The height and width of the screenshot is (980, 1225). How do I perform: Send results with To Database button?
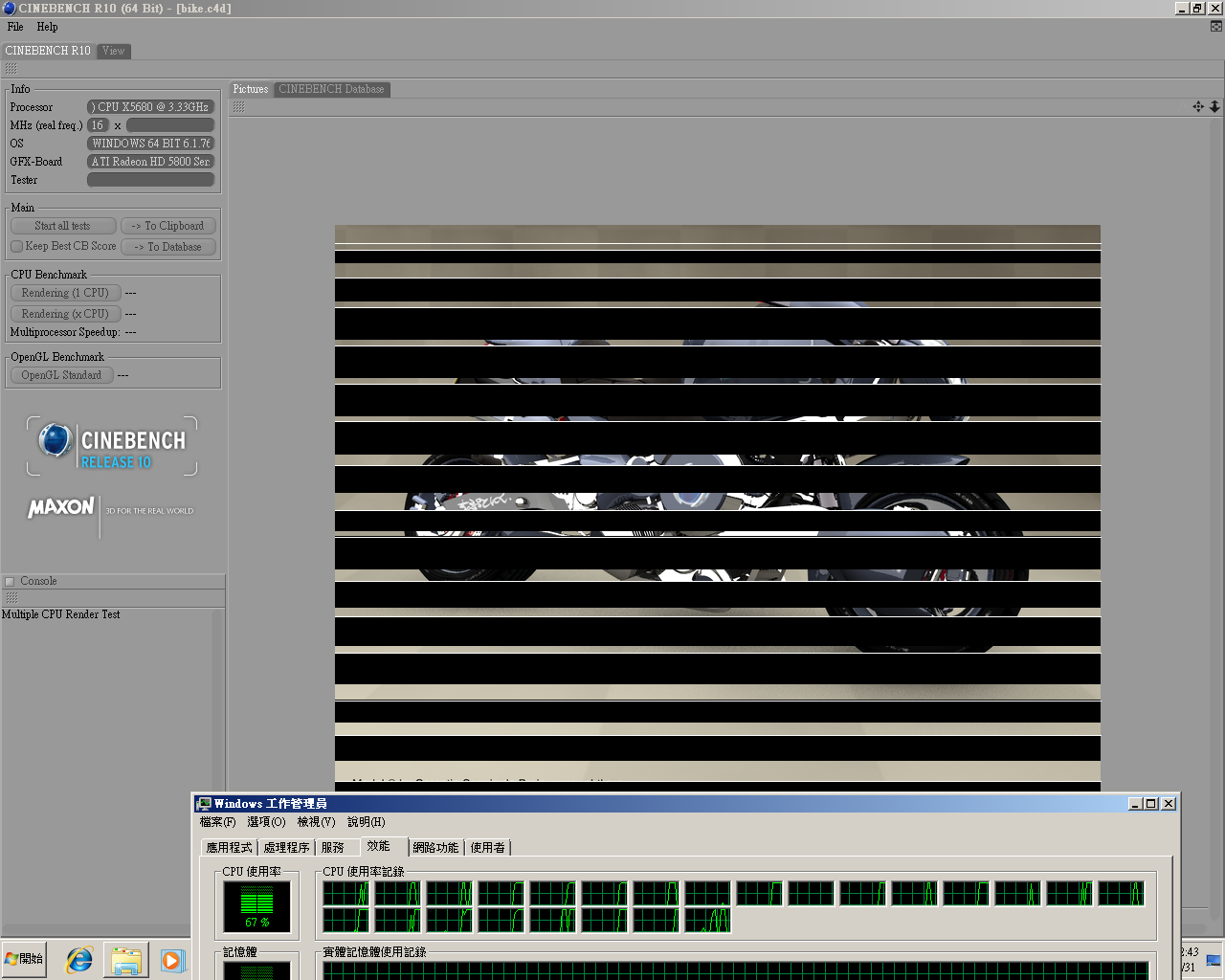[168, 247]
